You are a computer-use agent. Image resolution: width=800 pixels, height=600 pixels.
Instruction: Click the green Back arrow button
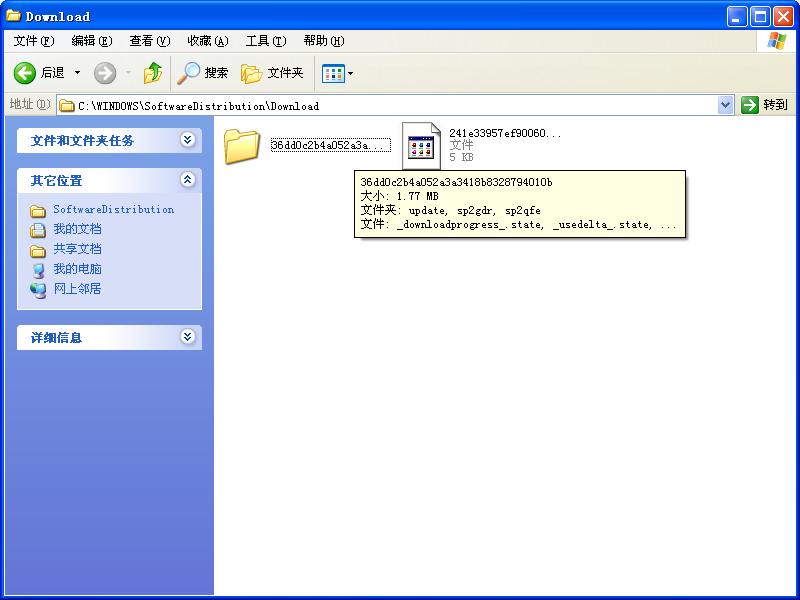tap(24, 73)
